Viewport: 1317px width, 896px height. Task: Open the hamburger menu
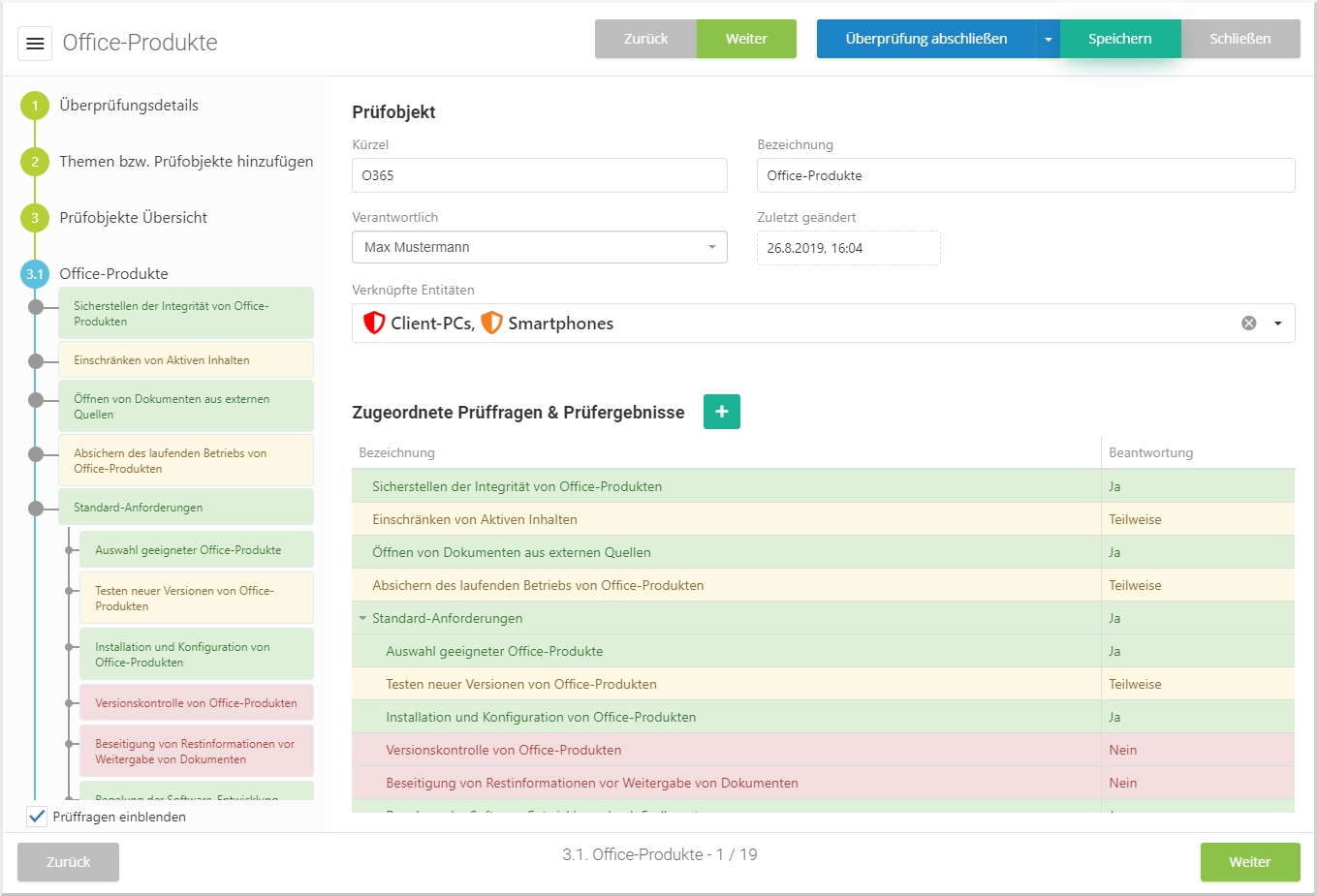pos(35,44)
